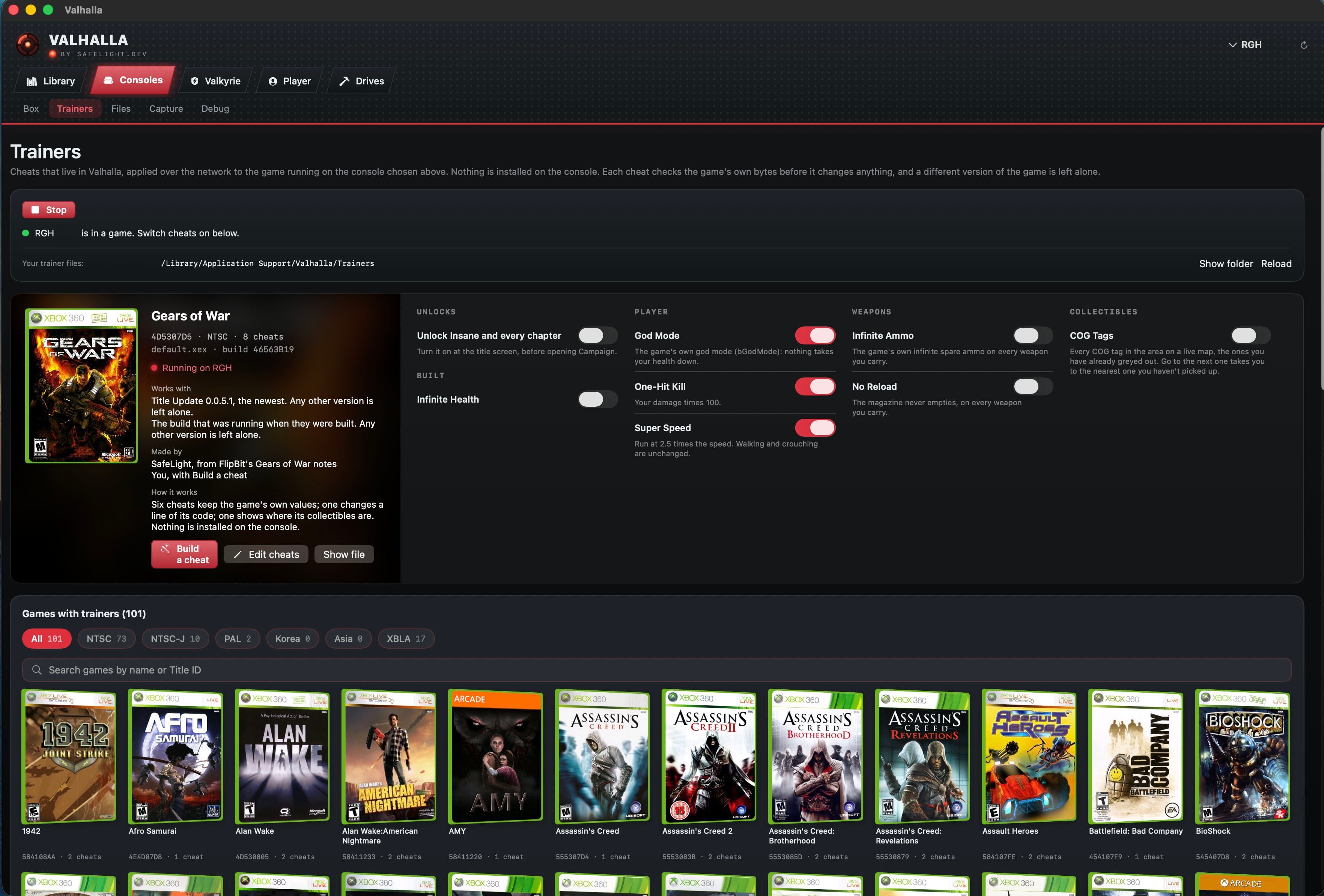Open the Alan Wake game cover
The image size is (1324, 896).
pos(283,756)
